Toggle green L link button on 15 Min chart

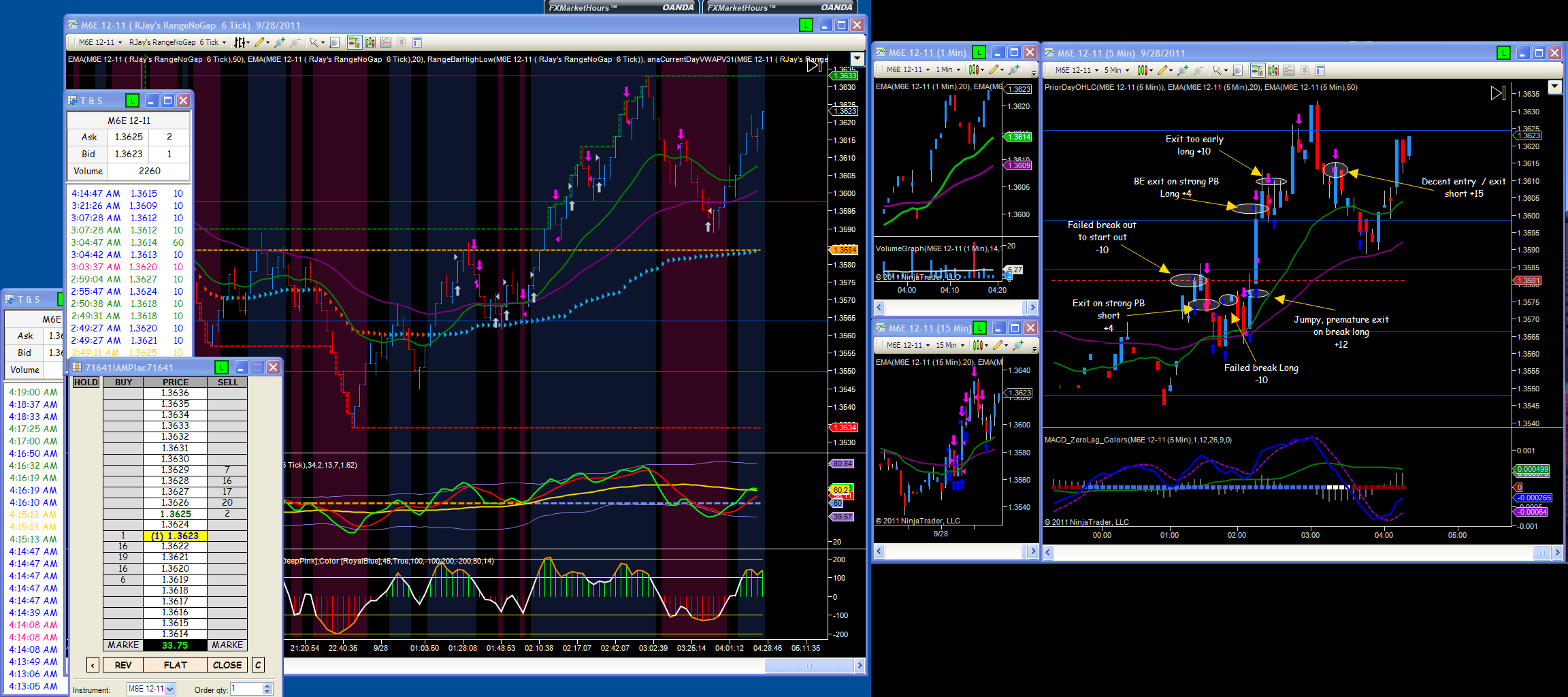pos(979,328)
